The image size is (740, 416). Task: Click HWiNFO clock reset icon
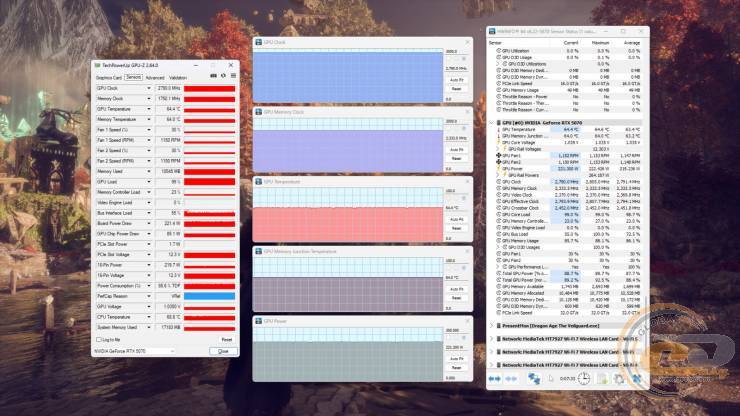[x=584, y=379]
